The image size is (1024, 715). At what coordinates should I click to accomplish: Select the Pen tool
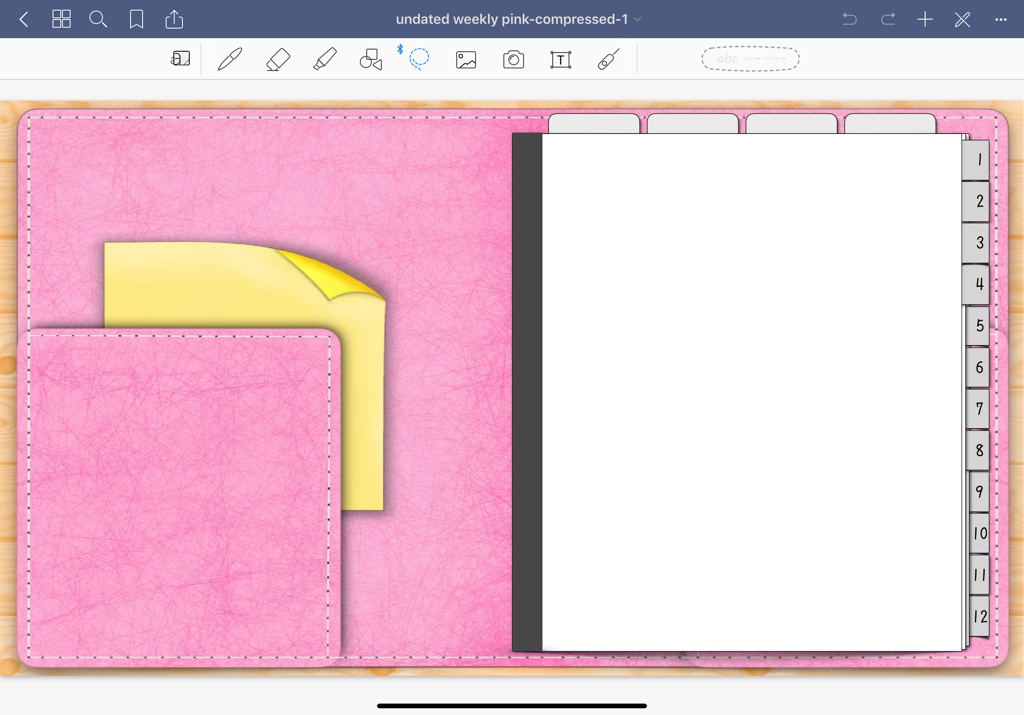[230, 59]
